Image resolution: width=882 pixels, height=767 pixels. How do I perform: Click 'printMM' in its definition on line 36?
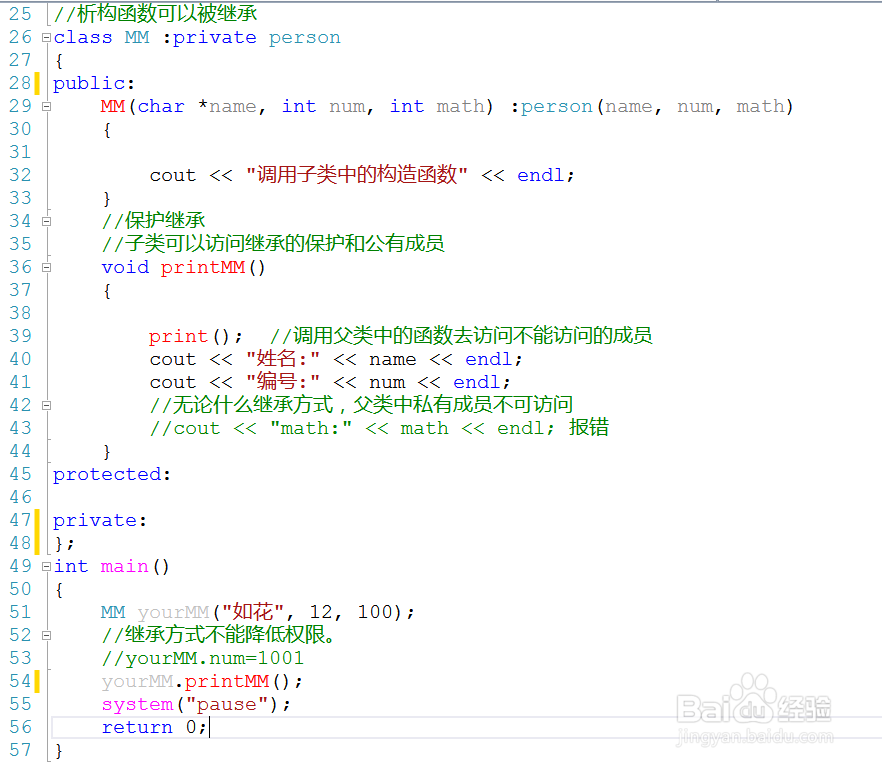[x=202, y=267]
